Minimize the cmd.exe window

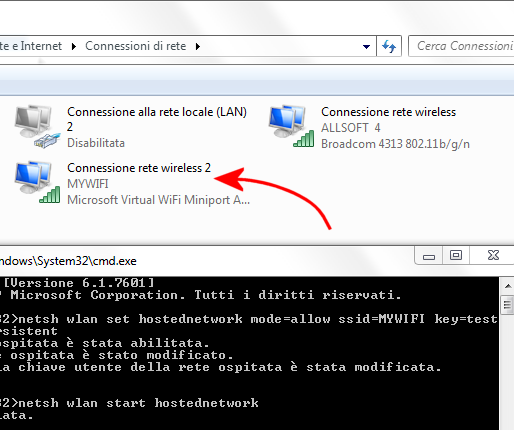429,256
